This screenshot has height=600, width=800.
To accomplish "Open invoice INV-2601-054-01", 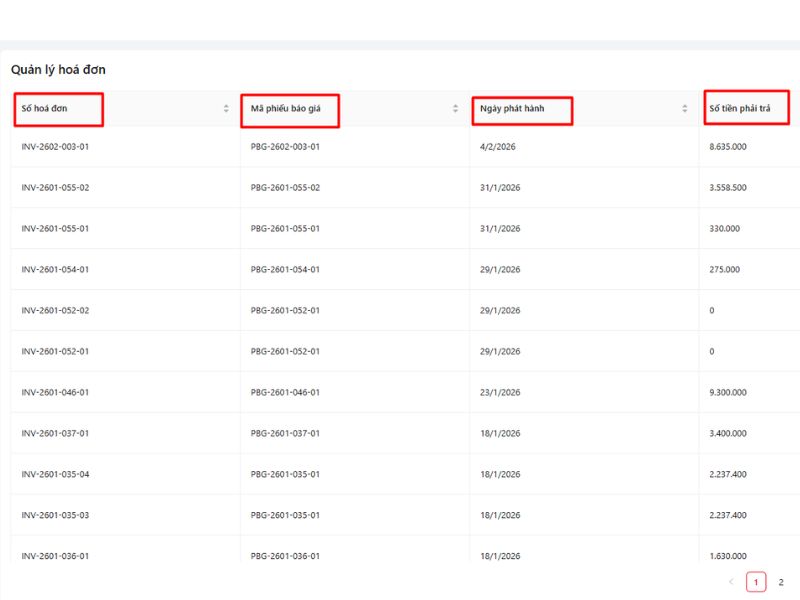I will [x=56, y=270].
